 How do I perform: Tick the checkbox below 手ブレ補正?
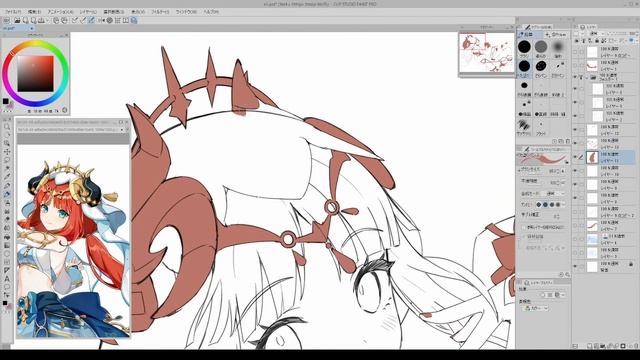pyautogui.click(x=524, y=227)
